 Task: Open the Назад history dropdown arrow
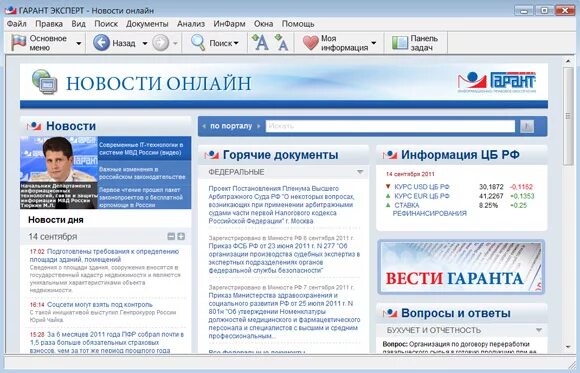click(x=145, y=43)
